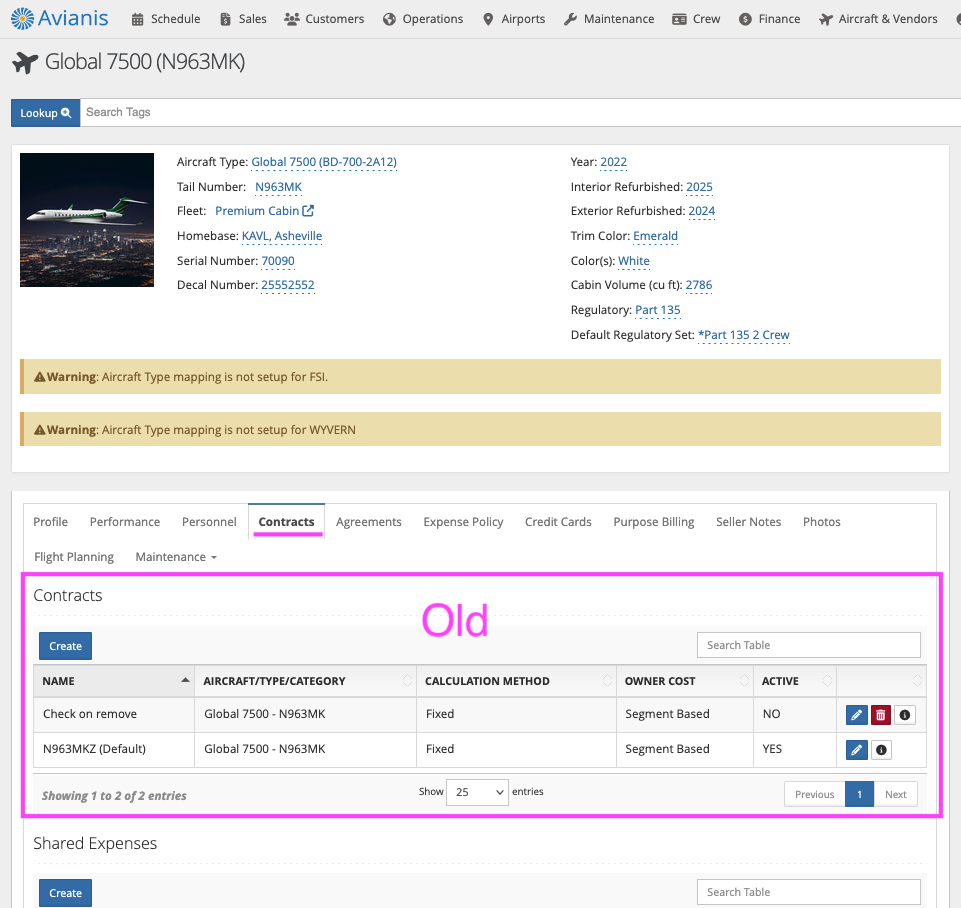Open the Credit Cards tab
The width and height of the screenshot is (961, 908).
pos(558,522)
